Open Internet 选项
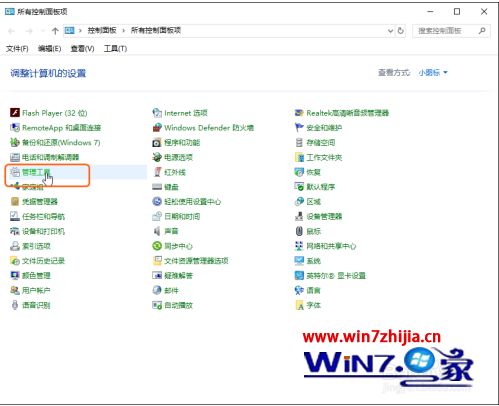The height and width of the screenshot is (406, 499). (180, 113)
